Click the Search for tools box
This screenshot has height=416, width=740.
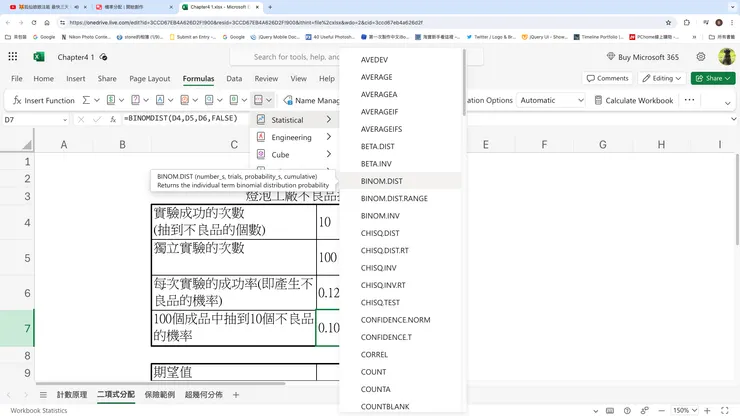click(x=285, y=57)
